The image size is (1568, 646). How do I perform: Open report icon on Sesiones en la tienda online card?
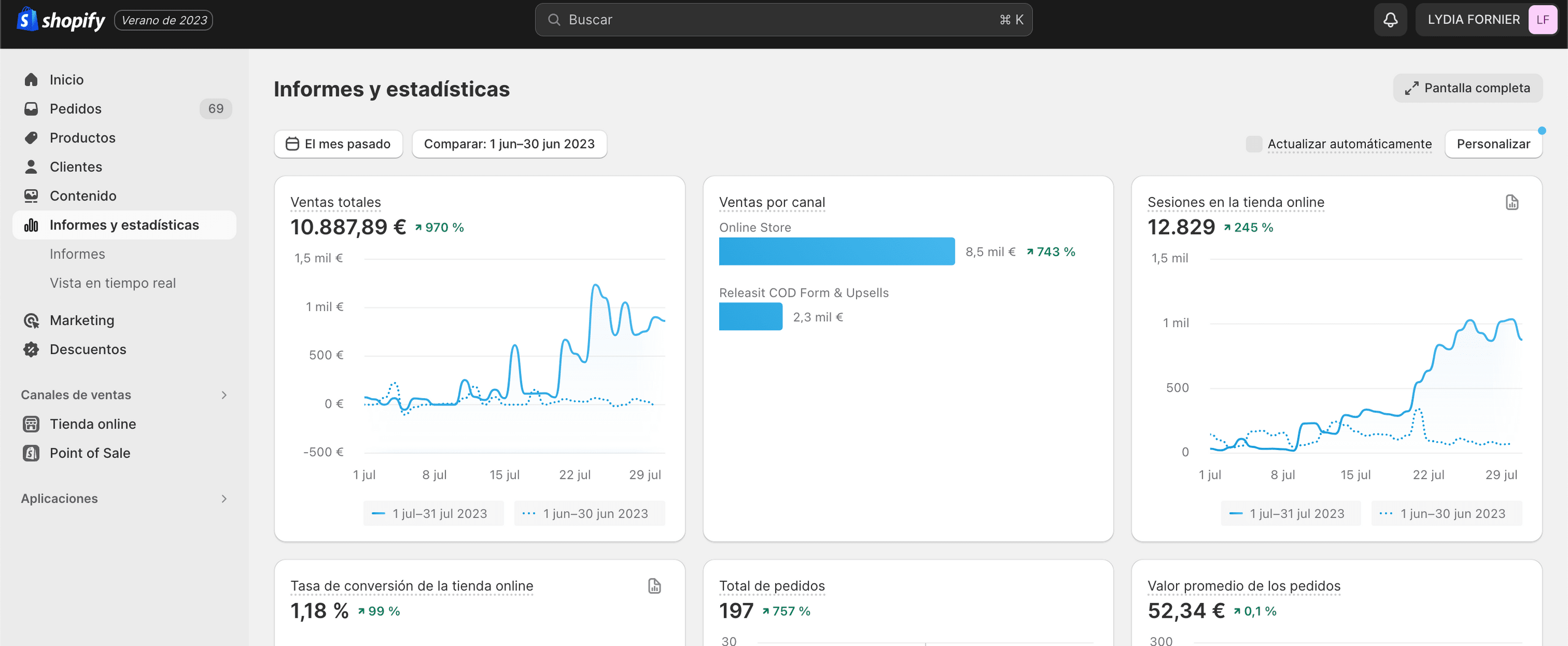(x=1512, y=202)
